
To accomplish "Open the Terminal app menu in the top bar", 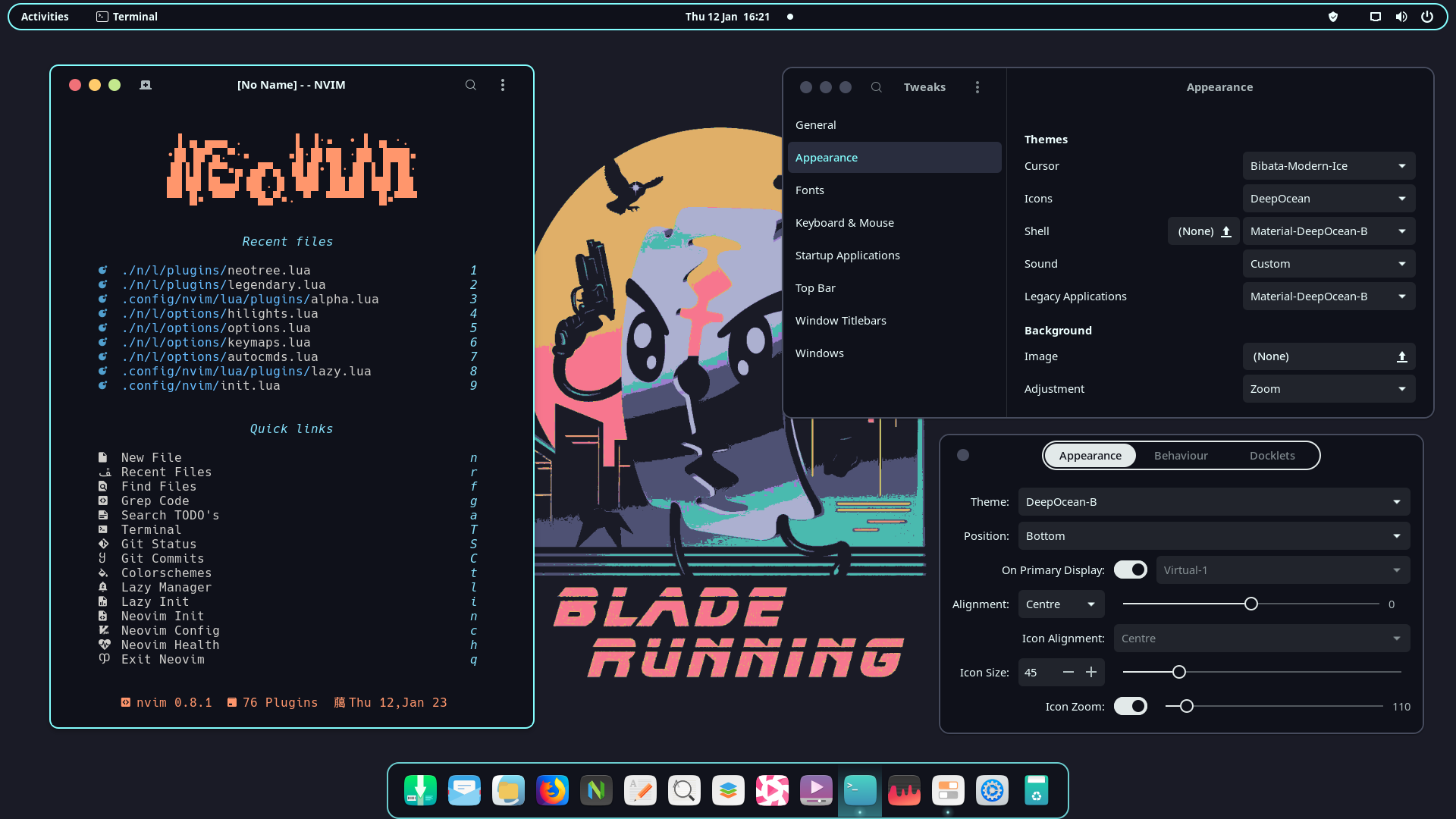I will tap(127, 17).
